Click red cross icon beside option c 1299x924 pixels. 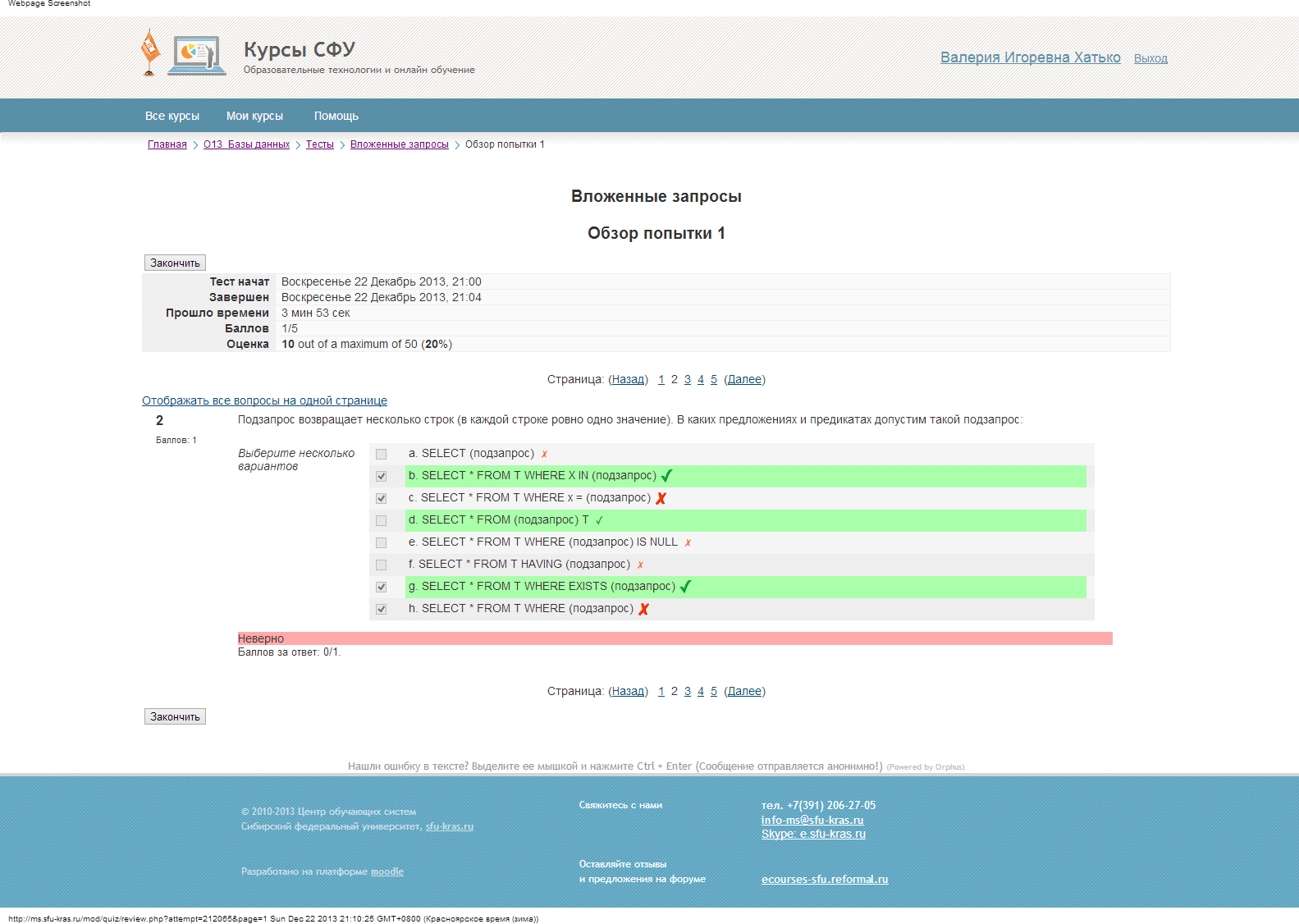tap(661, 498)
